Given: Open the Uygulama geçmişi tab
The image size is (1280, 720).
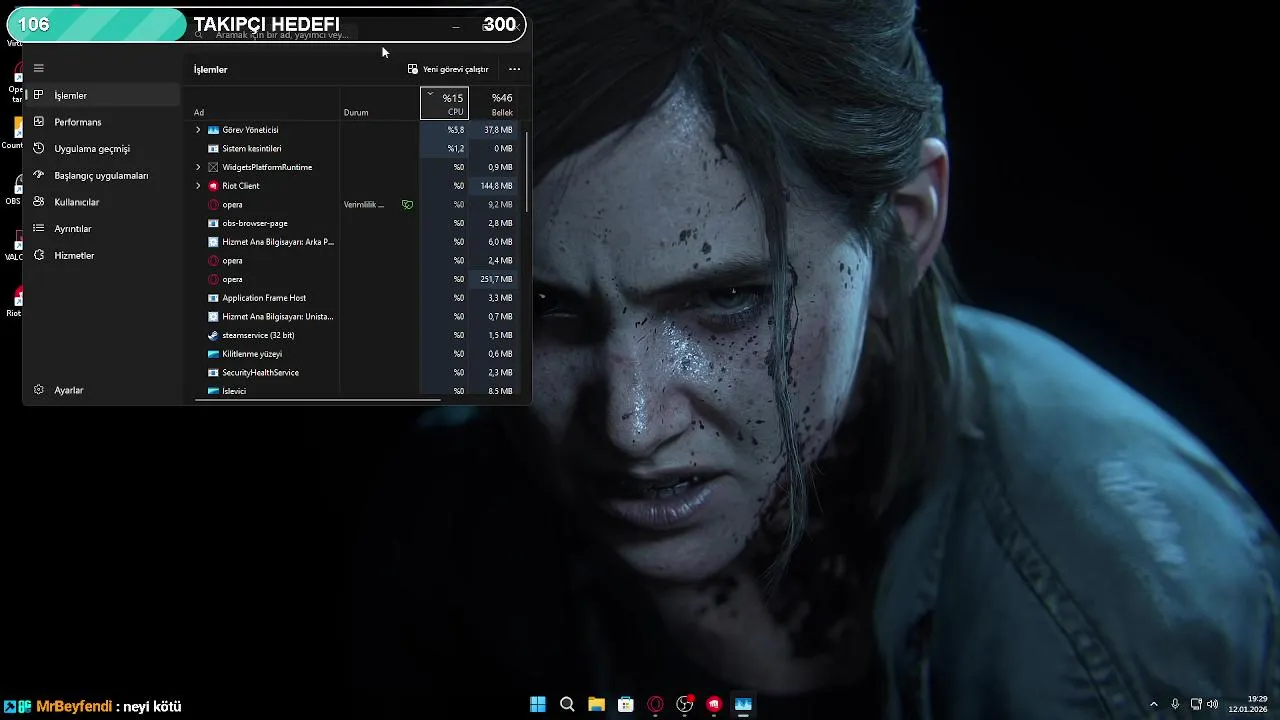Looking at the screenshot, I should (103, 148).
